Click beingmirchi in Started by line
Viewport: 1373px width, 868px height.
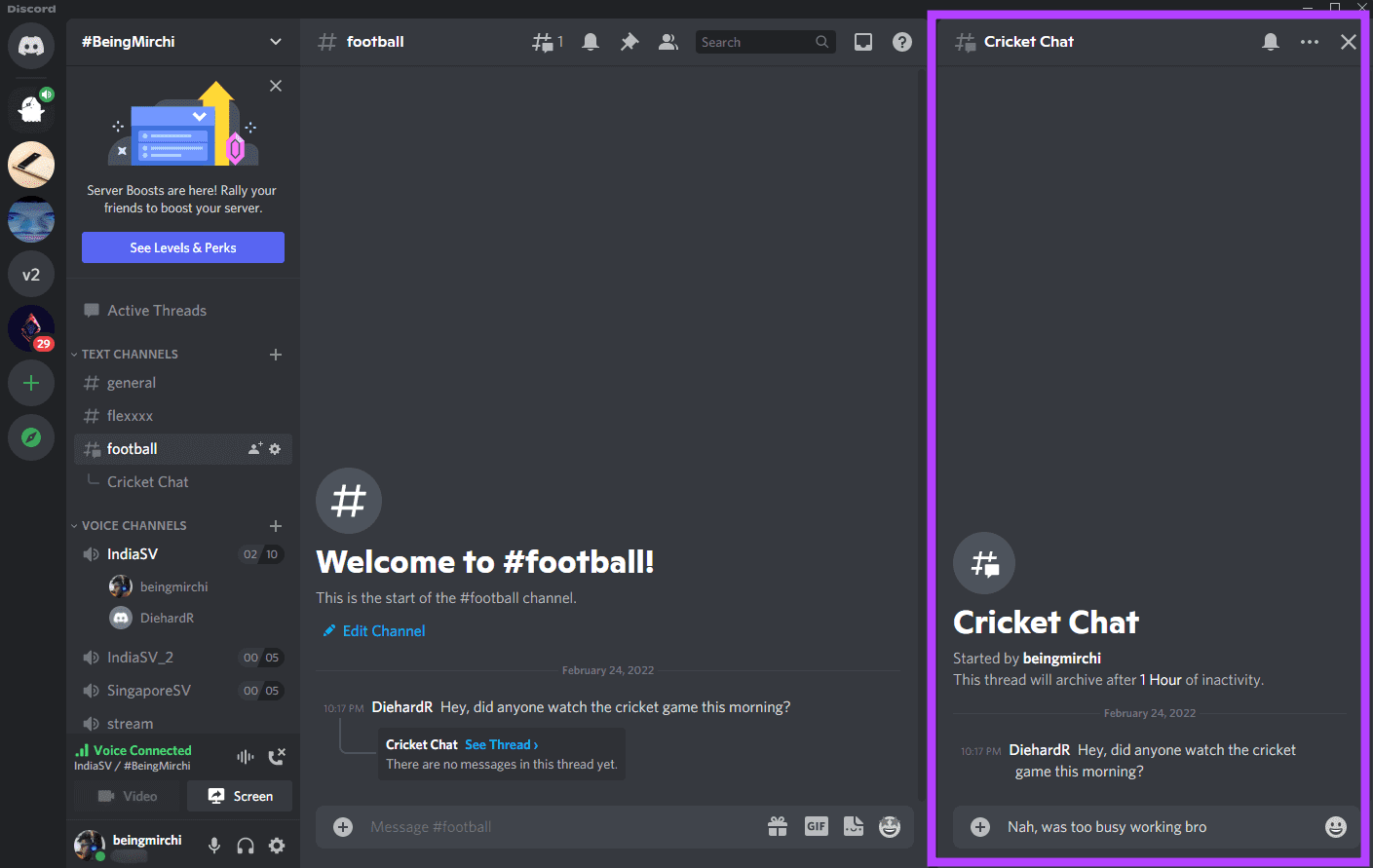[1062, 659]
